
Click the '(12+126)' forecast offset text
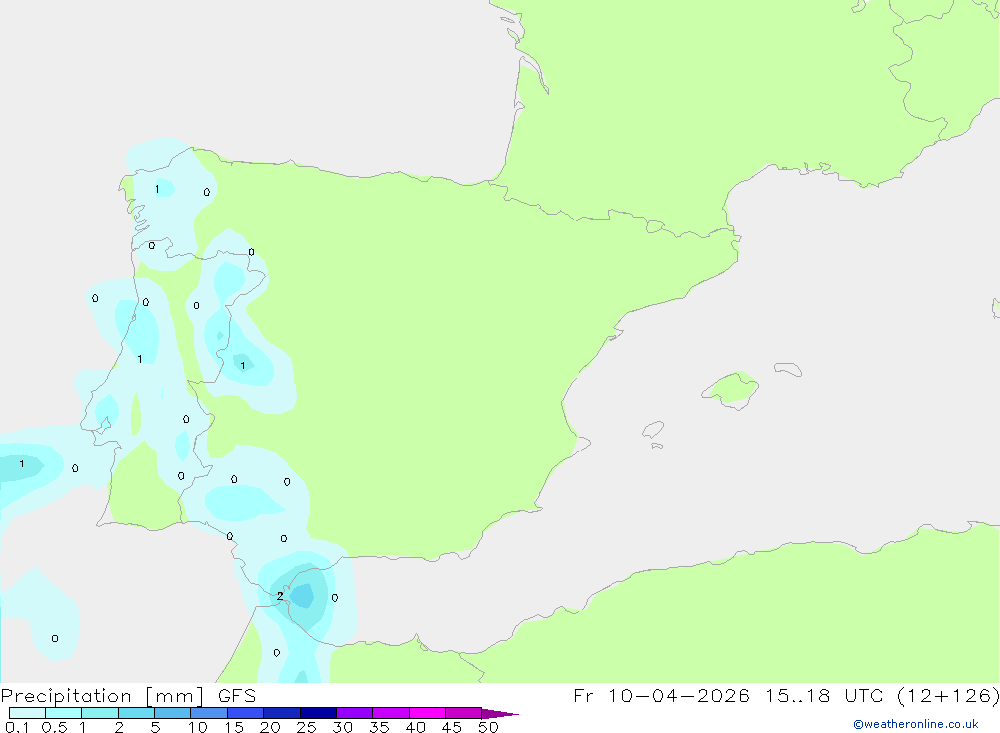(948, 696)
